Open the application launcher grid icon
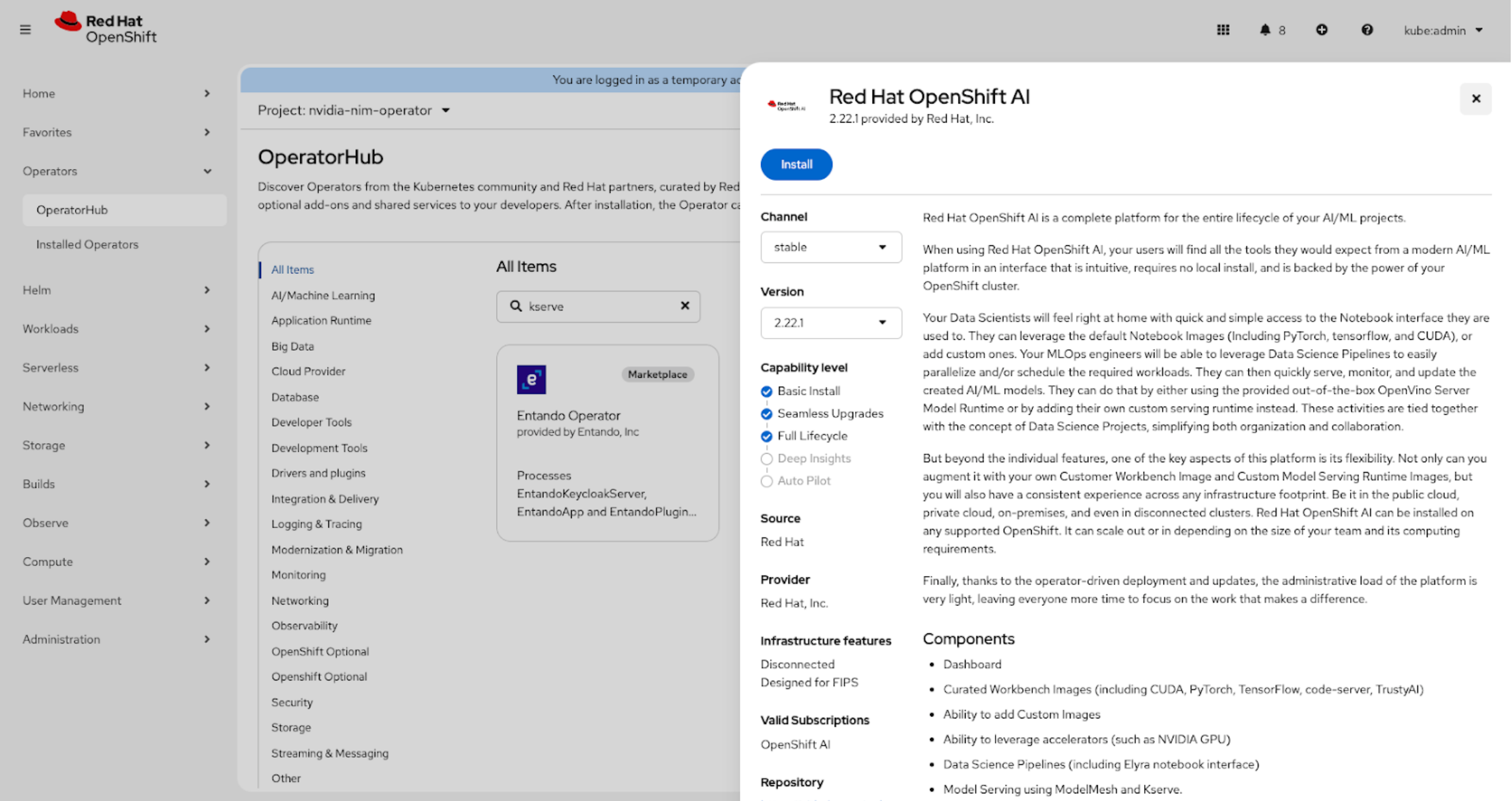Image resolution: width=1512 pixels, height=801 pixels. (x=1223, y=30)
